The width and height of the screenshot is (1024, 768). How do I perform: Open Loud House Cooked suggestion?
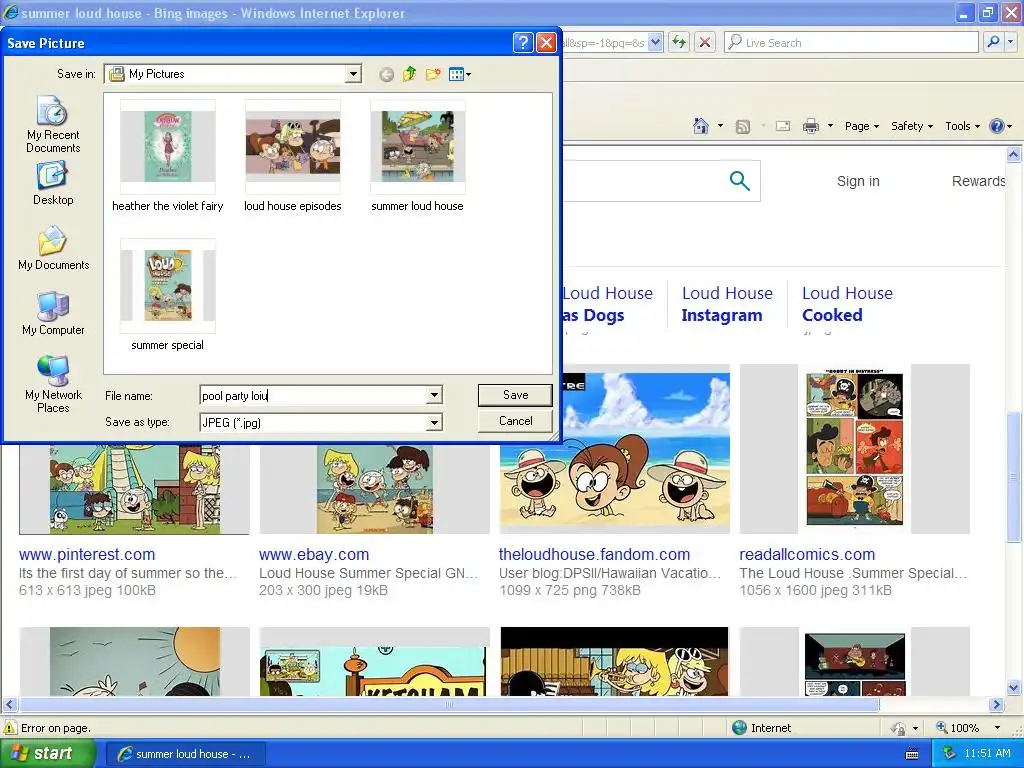tap(847, 304)
